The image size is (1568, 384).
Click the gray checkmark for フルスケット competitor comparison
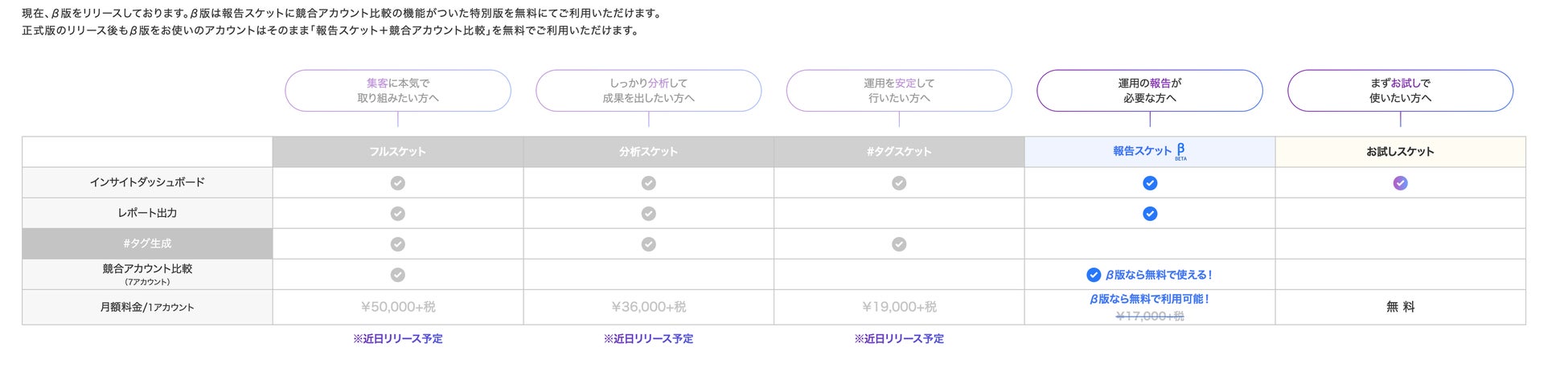(397, 275)
